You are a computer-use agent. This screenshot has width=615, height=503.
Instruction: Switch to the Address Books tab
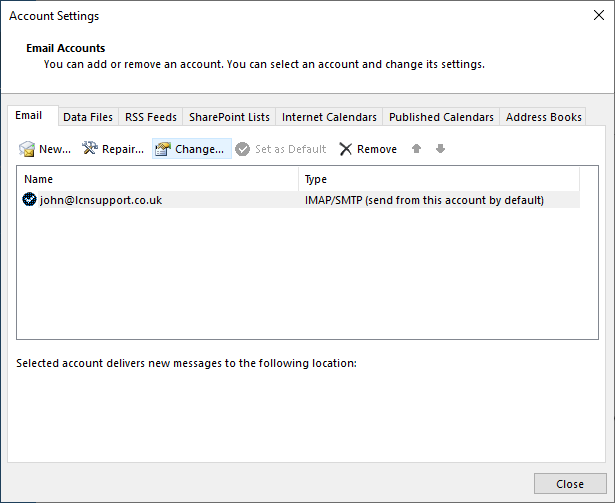coord(543,117)
